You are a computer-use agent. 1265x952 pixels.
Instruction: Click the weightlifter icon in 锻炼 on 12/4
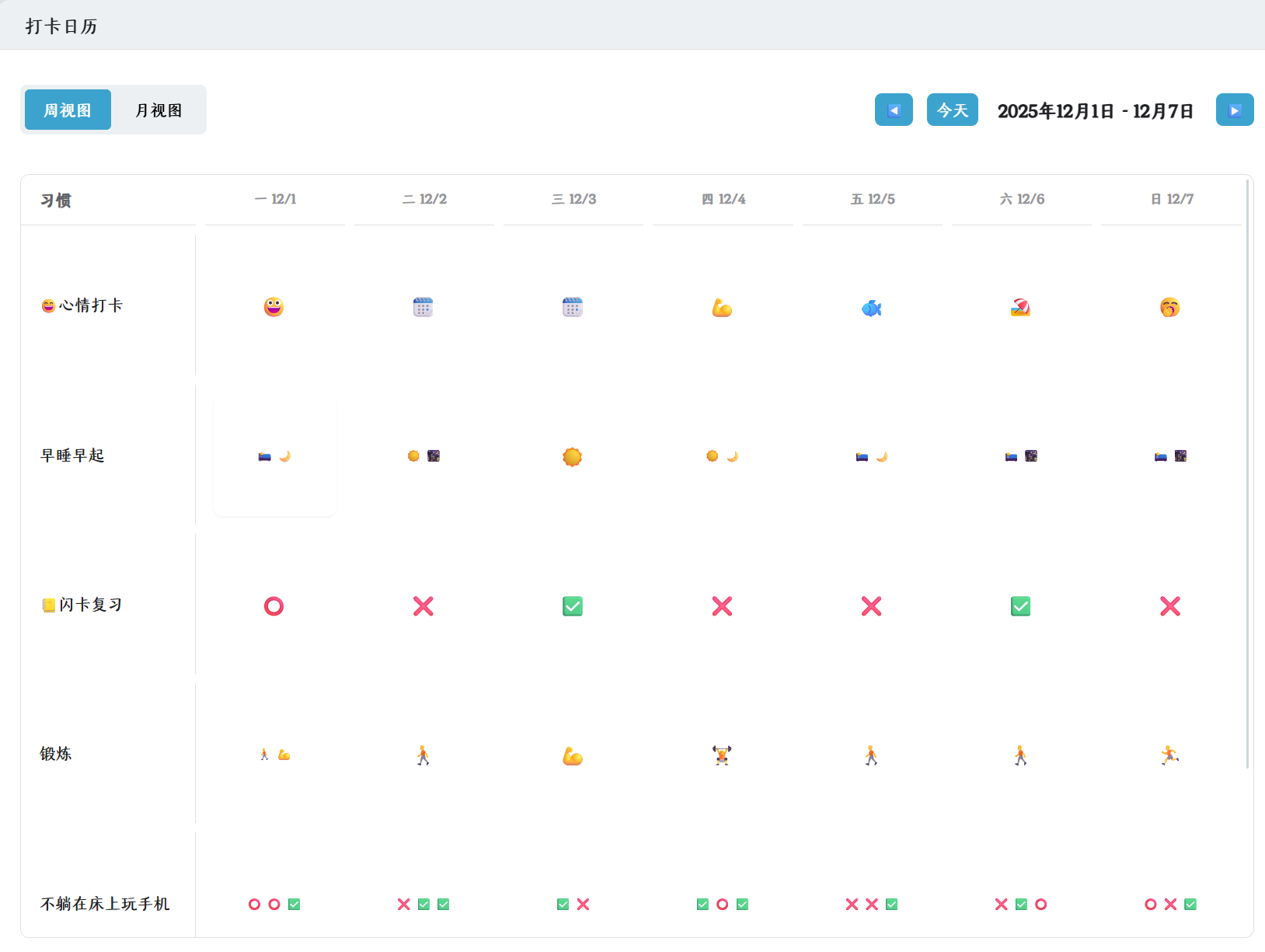coord(722,755)
